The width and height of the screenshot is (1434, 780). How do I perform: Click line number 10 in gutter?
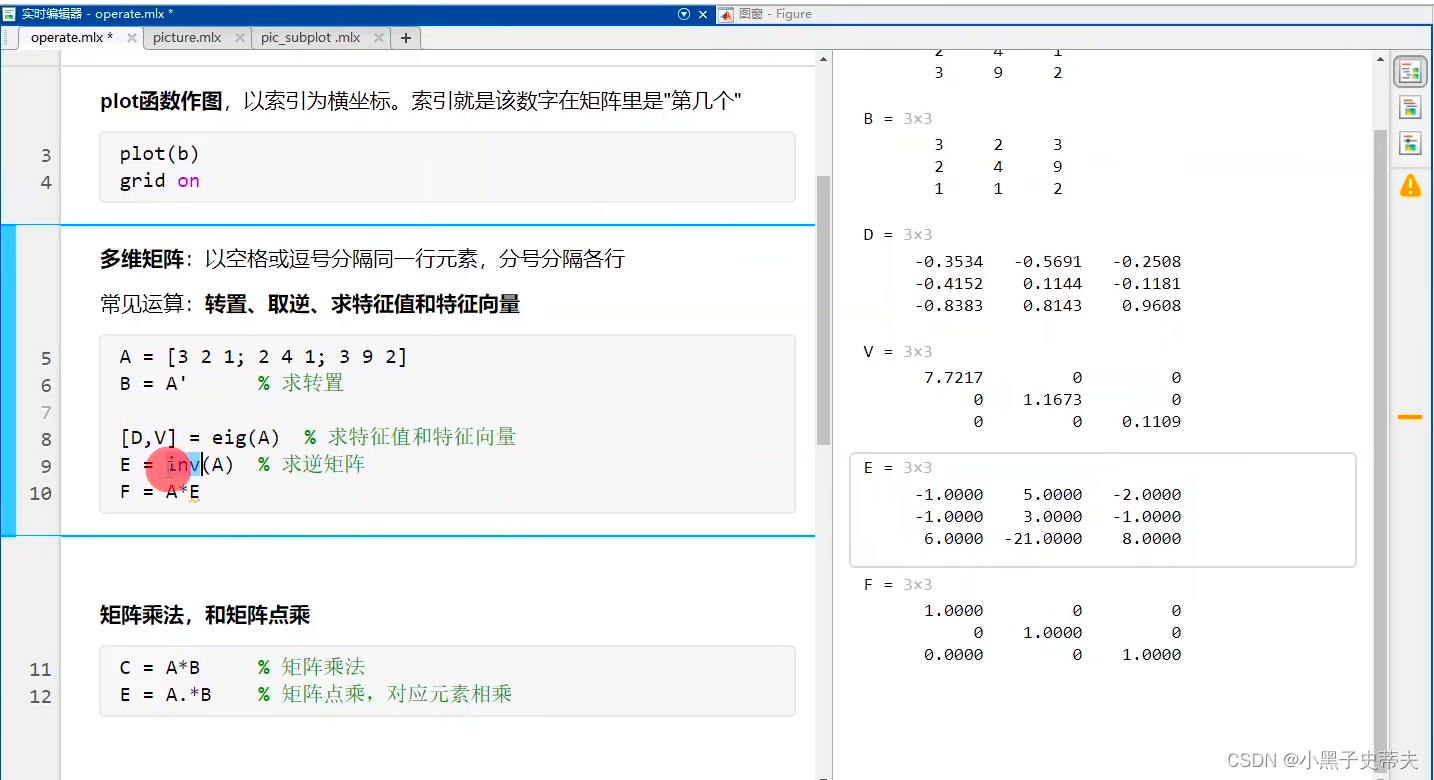point(40,493)
